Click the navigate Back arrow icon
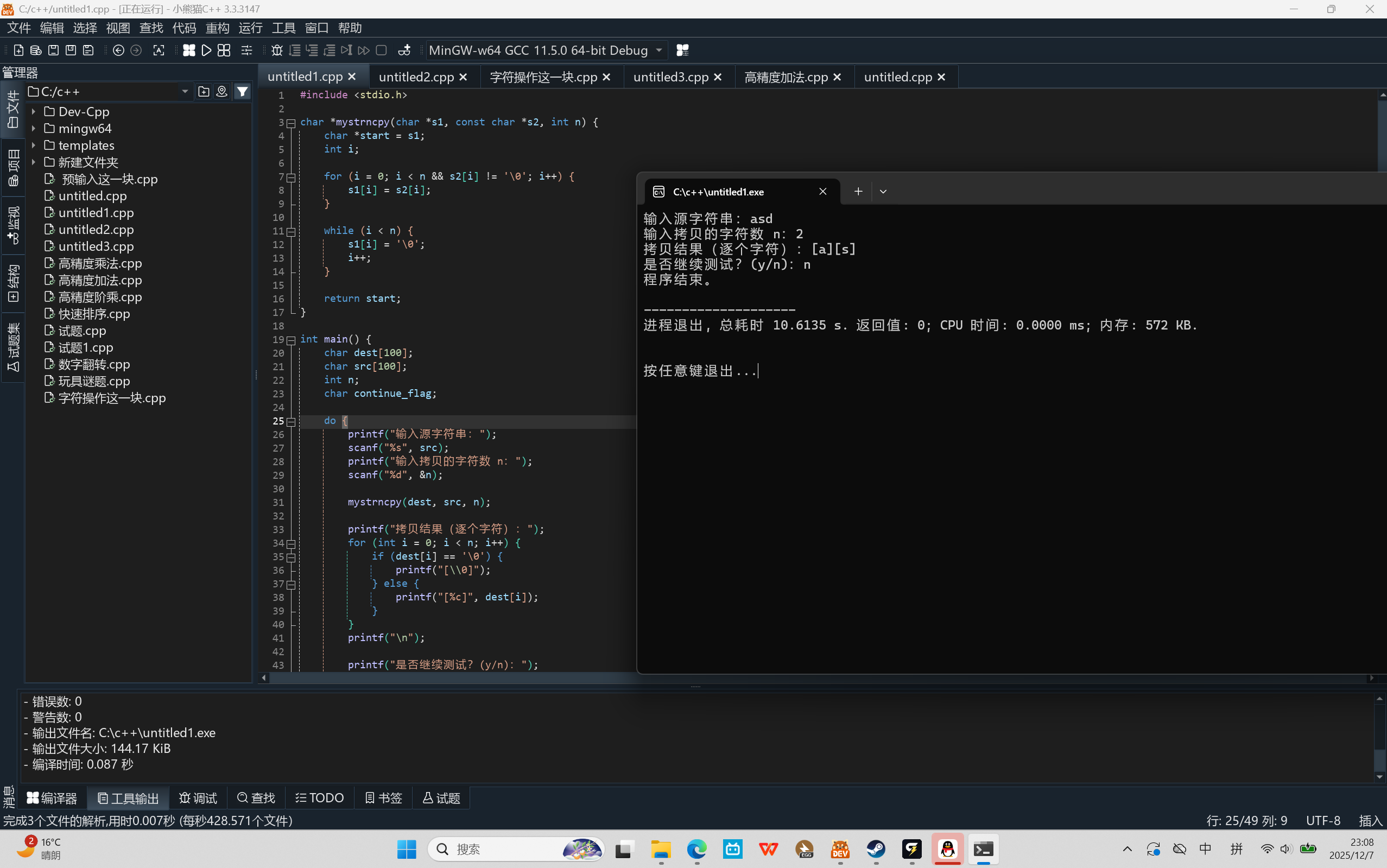The width and height of the screenshot is (1387, 868). pyautogui.click(x=118, y=50)
